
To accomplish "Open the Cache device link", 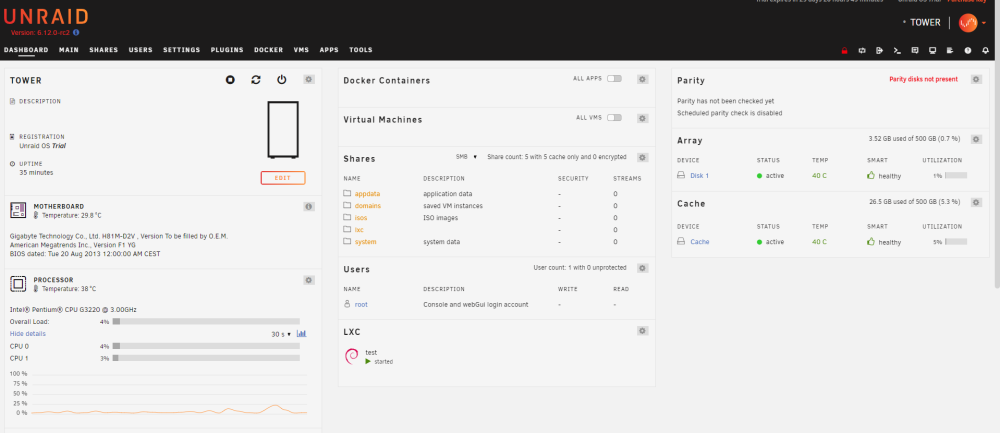I will (700, 242).
